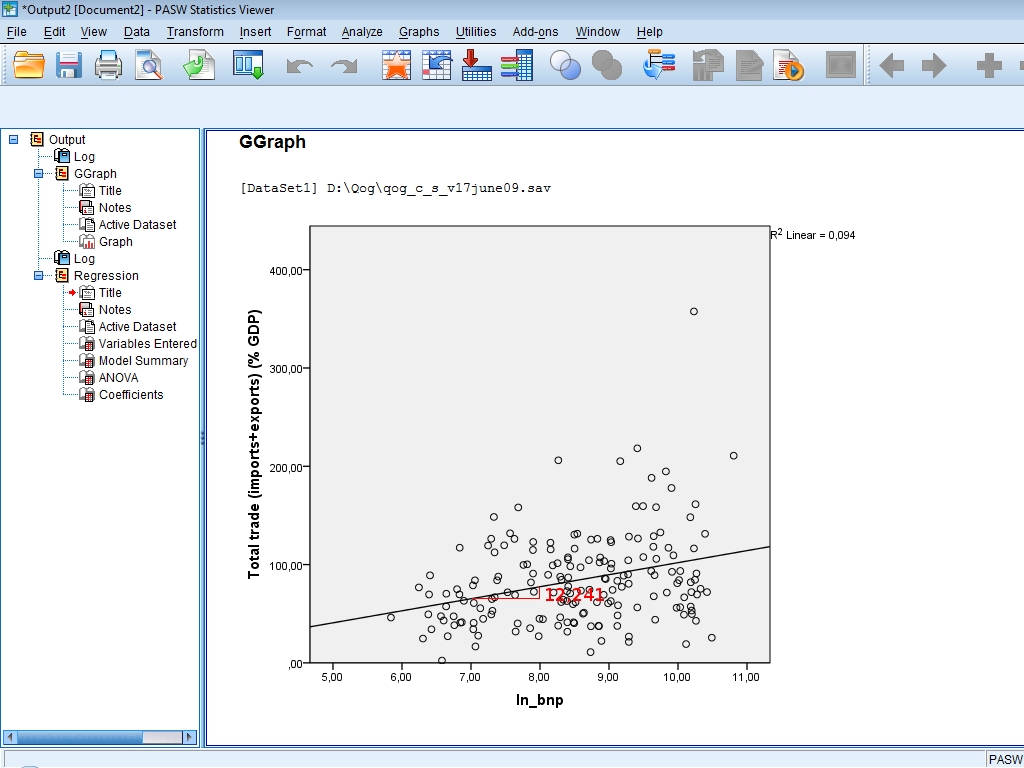Click the Go to Data star icon
The image size is (1024, 768).
pyautogui.click(x=397, y=67)
